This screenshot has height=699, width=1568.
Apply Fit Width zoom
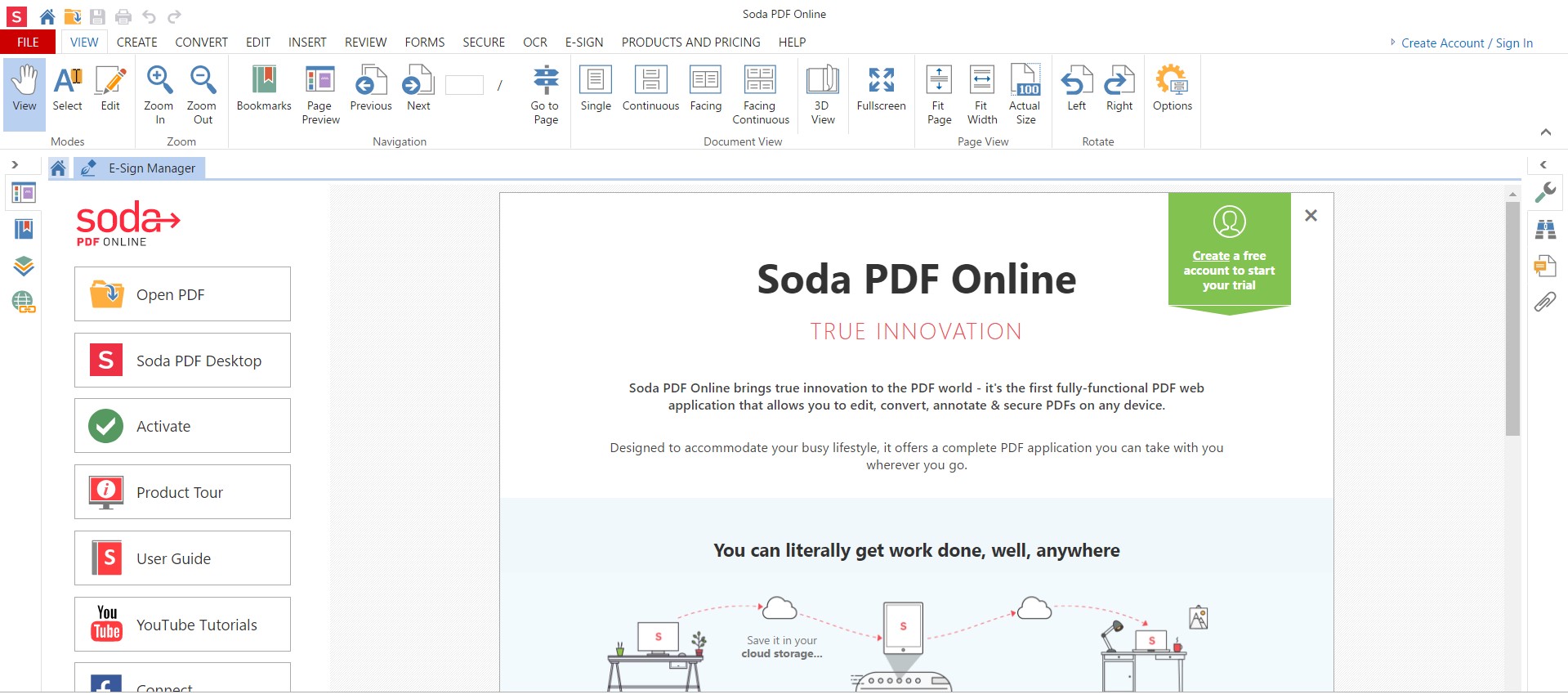coord(982,94)
